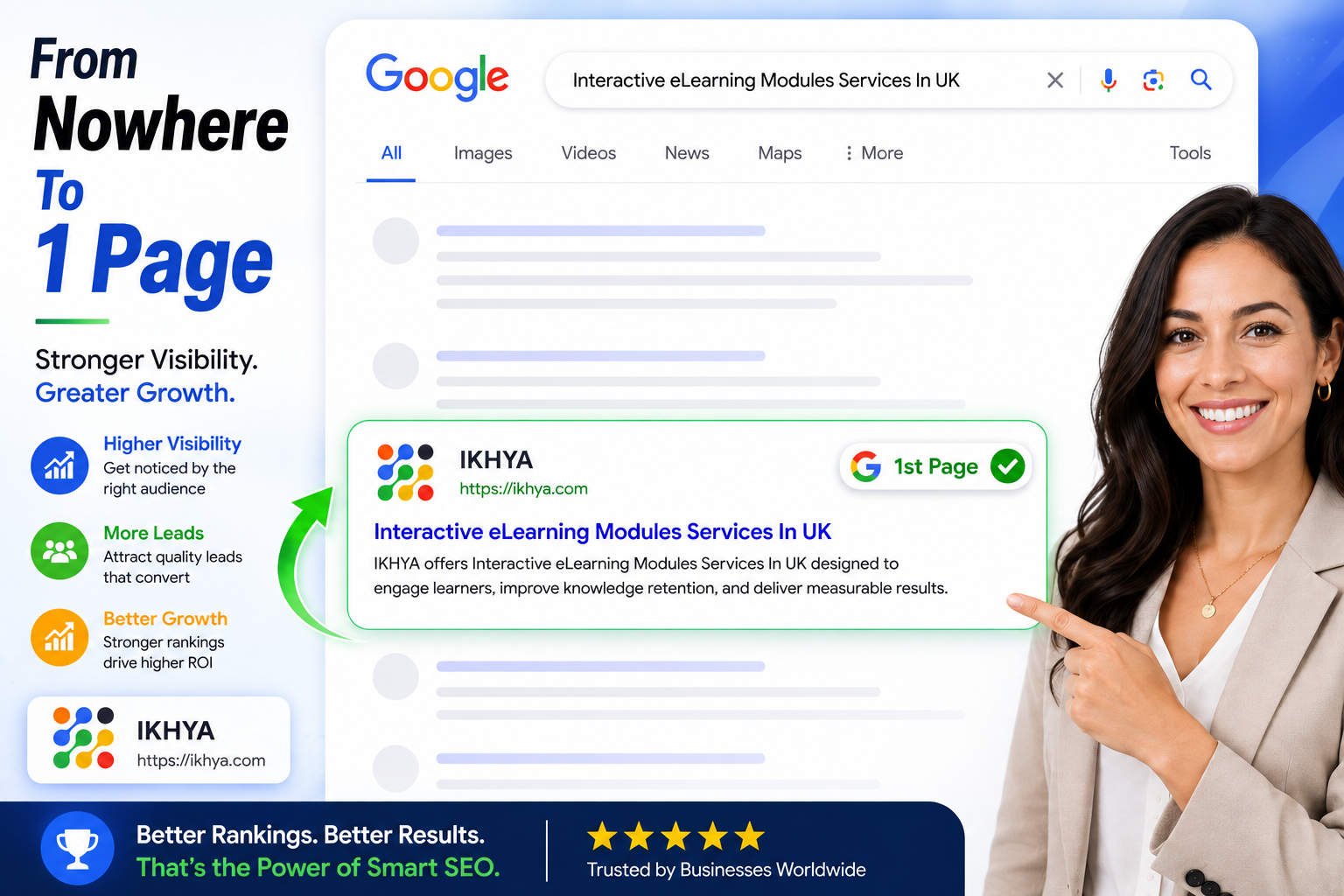Click the blue Higher Visibility chart icon
The width and height of the screenshot is (1344, 896).
pyautogui.click(x=59, y=465)
